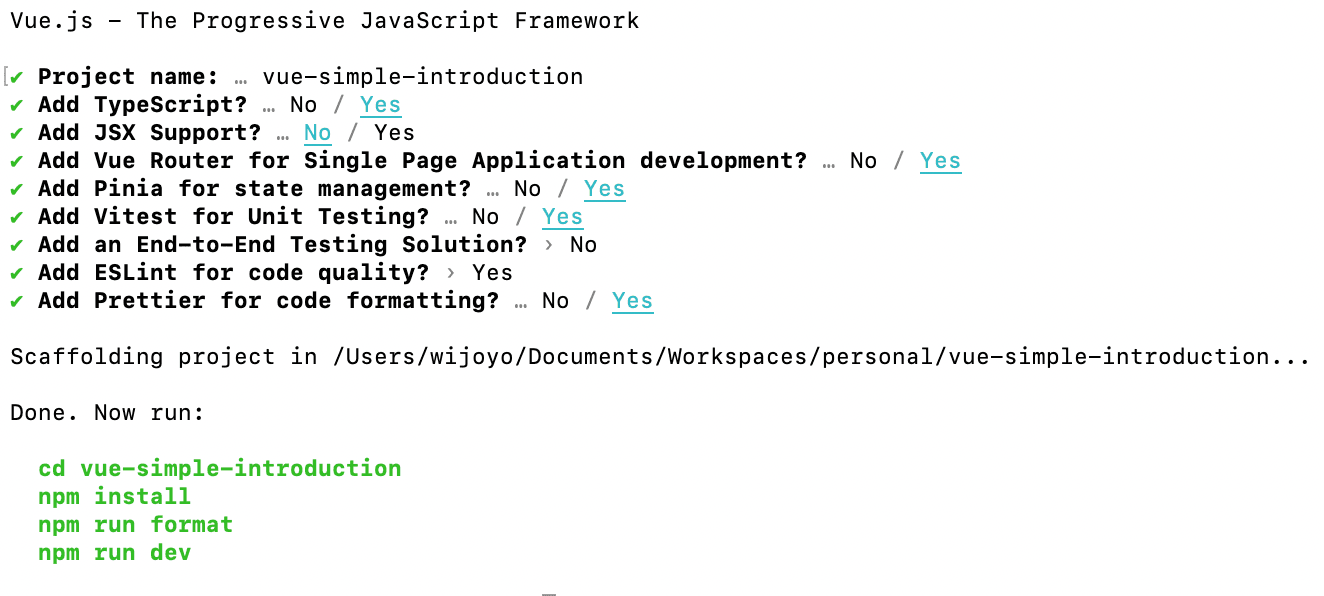Screen dimensions: 1324x596
Task: Select the project name value on the Project name line
Action: pos(423,77)
